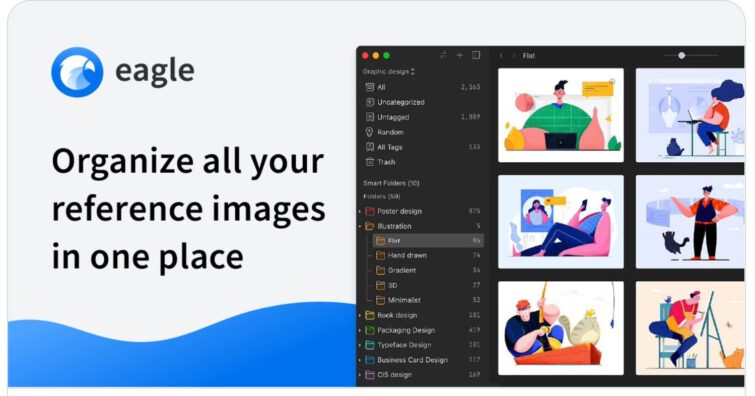
Task: Click the Minimalist folder icon
Action: [x=380, y=300]
